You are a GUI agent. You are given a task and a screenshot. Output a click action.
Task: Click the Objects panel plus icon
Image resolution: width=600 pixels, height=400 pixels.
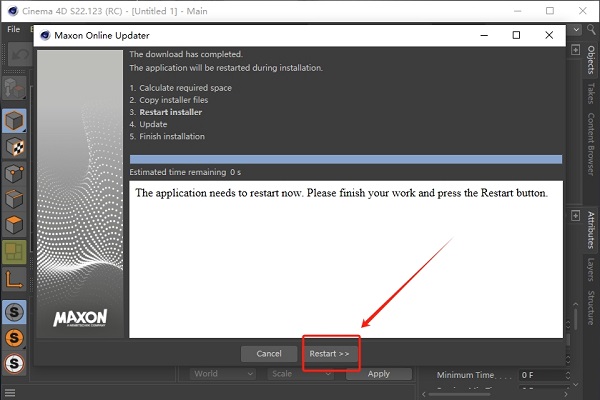click(576, 49)
